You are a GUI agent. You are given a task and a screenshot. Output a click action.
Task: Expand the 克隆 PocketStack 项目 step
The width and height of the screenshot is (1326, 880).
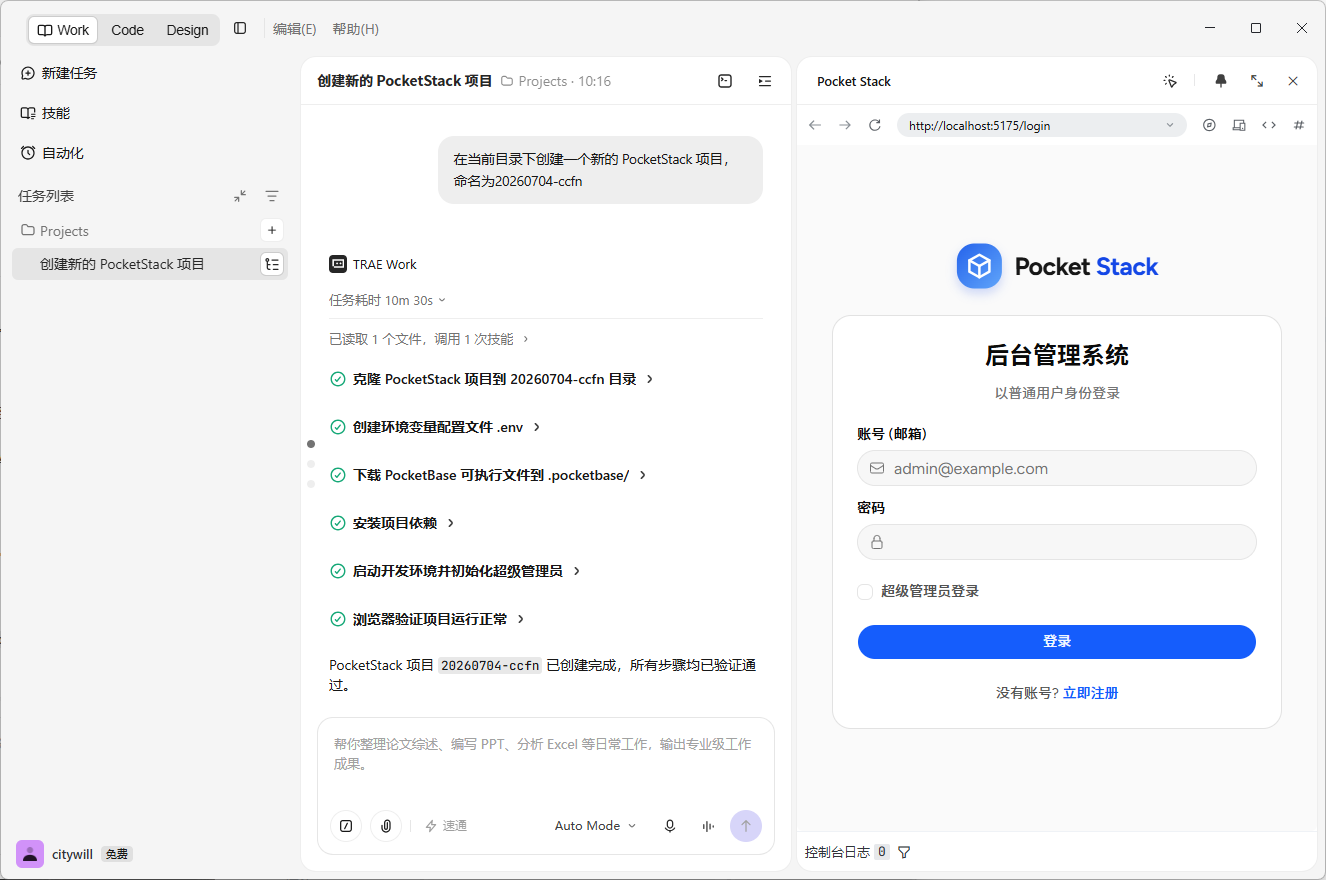pyautogui.click(x=492, y=379)
